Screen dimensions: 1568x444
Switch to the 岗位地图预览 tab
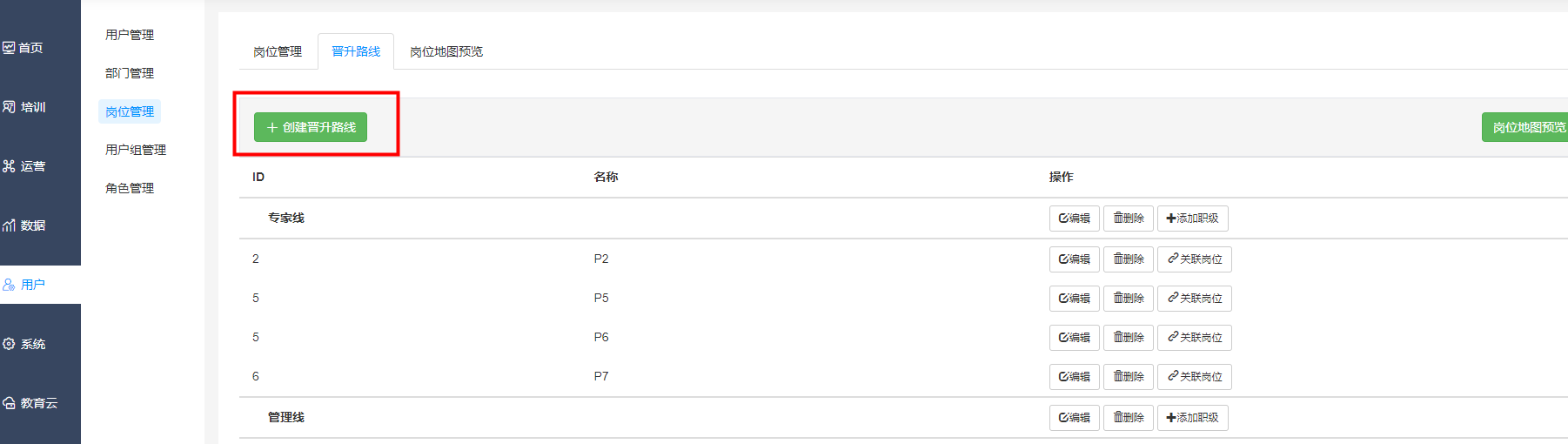[x=446, y=52]
